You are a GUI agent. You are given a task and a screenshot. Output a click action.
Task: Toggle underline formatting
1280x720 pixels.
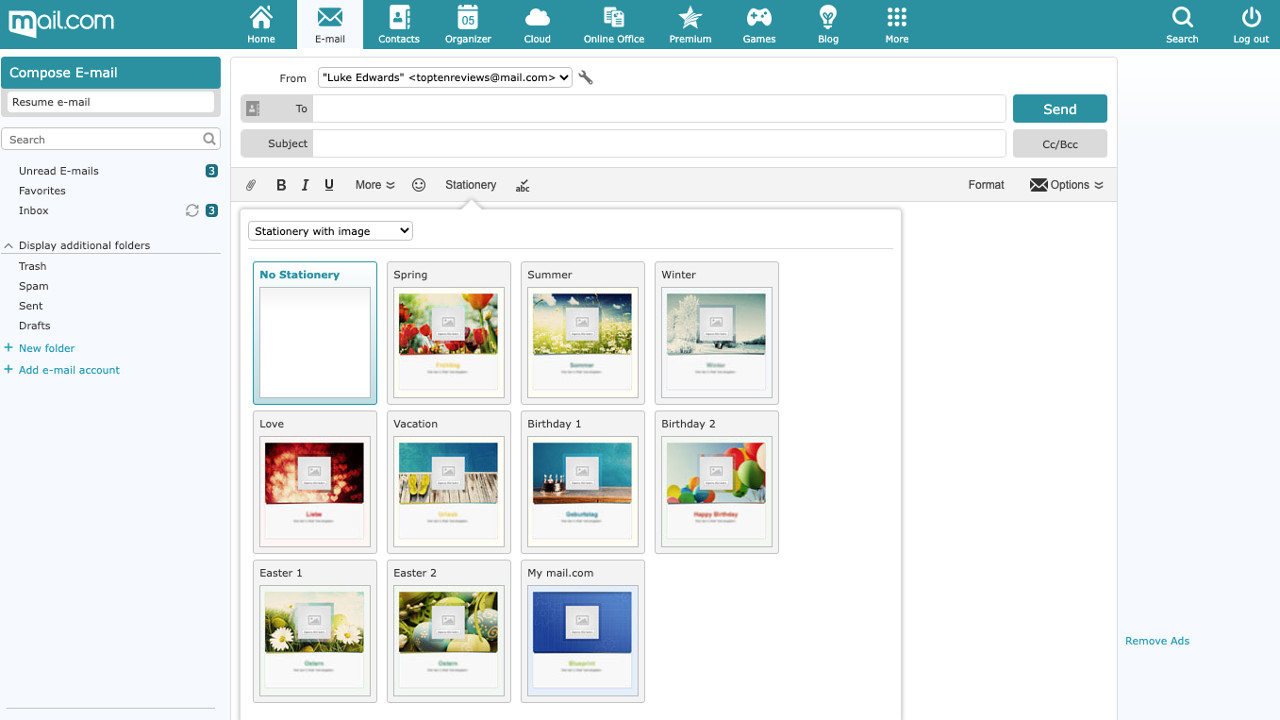[x=329, y=185]
